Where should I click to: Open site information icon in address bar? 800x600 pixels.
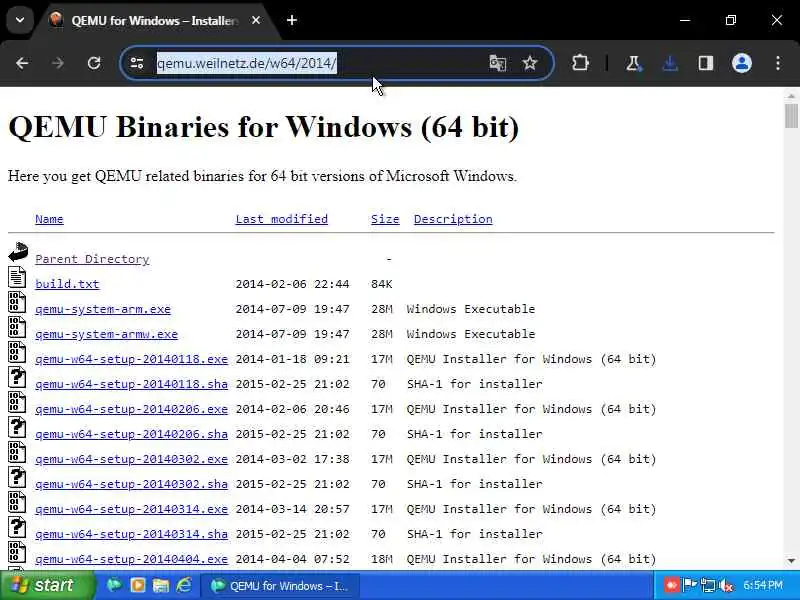137,63
